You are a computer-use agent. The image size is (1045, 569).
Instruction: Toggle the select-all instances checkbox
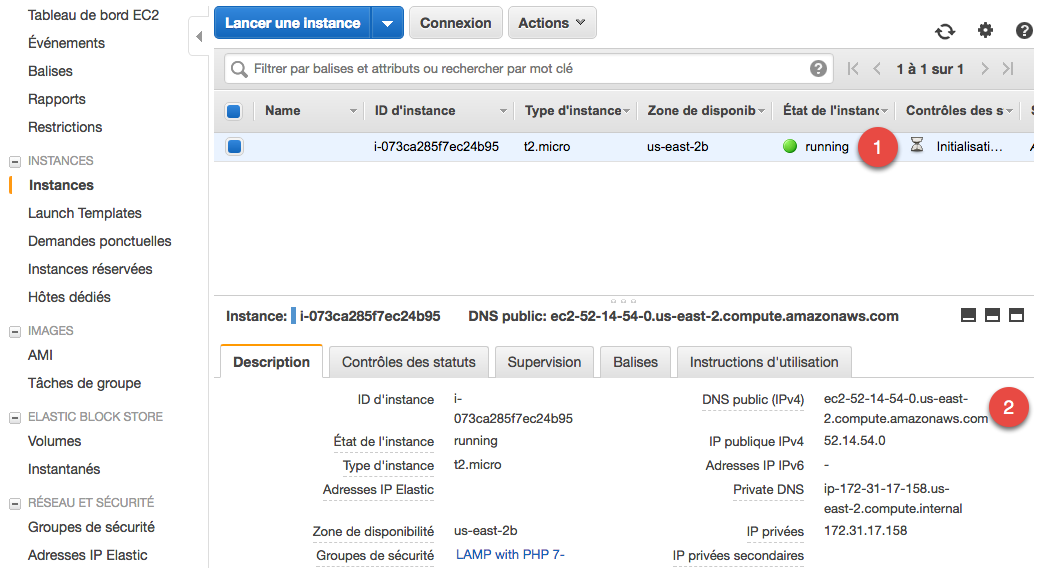pos(234,111)
